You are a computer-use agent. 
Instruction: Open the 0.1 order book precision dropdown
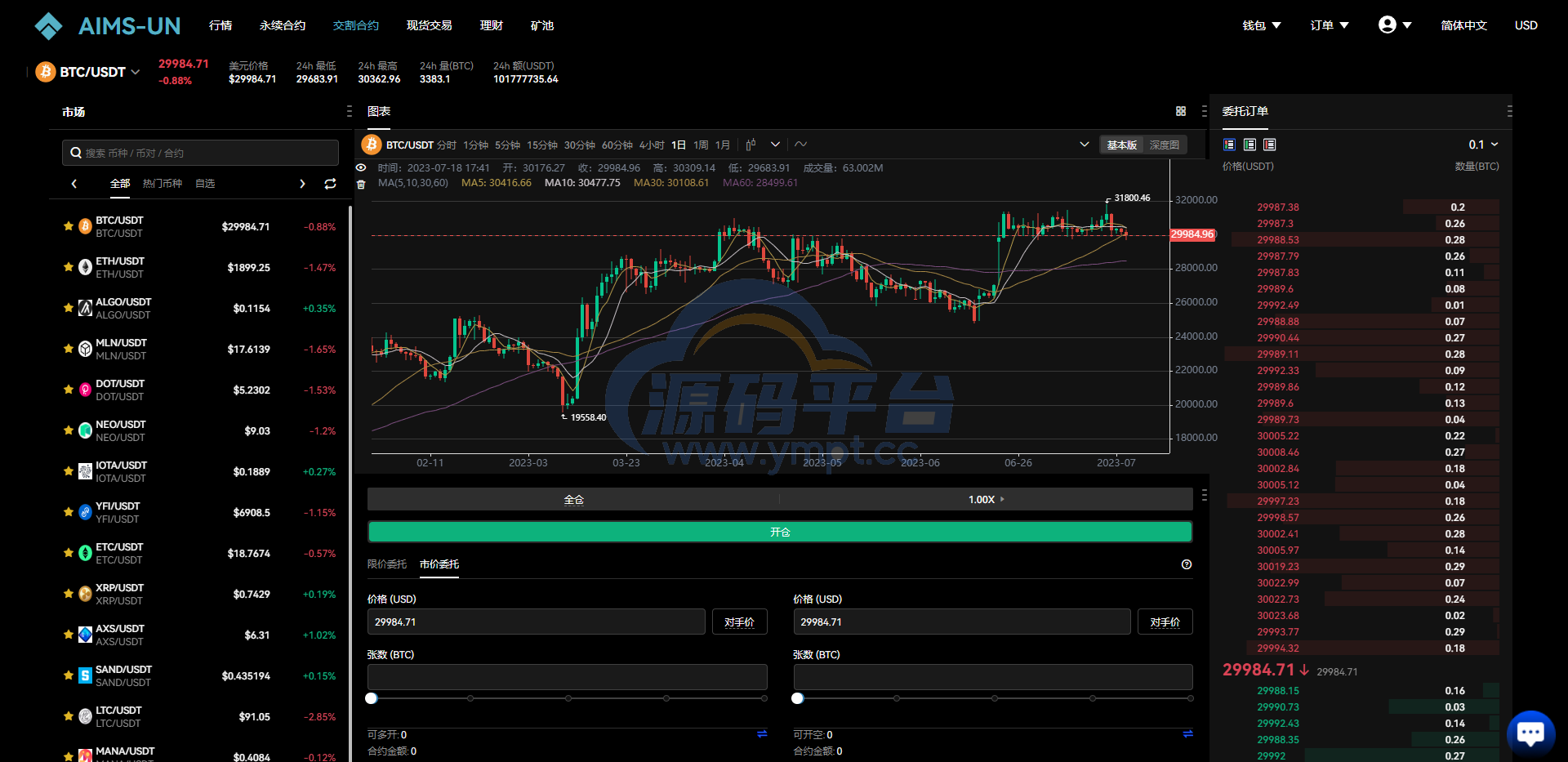(1483, 145)
